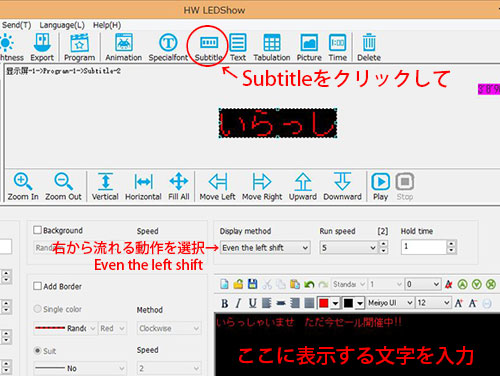This screenshot has height=376, width=500.
Task: Play the program preview
Action: (380, 186)
